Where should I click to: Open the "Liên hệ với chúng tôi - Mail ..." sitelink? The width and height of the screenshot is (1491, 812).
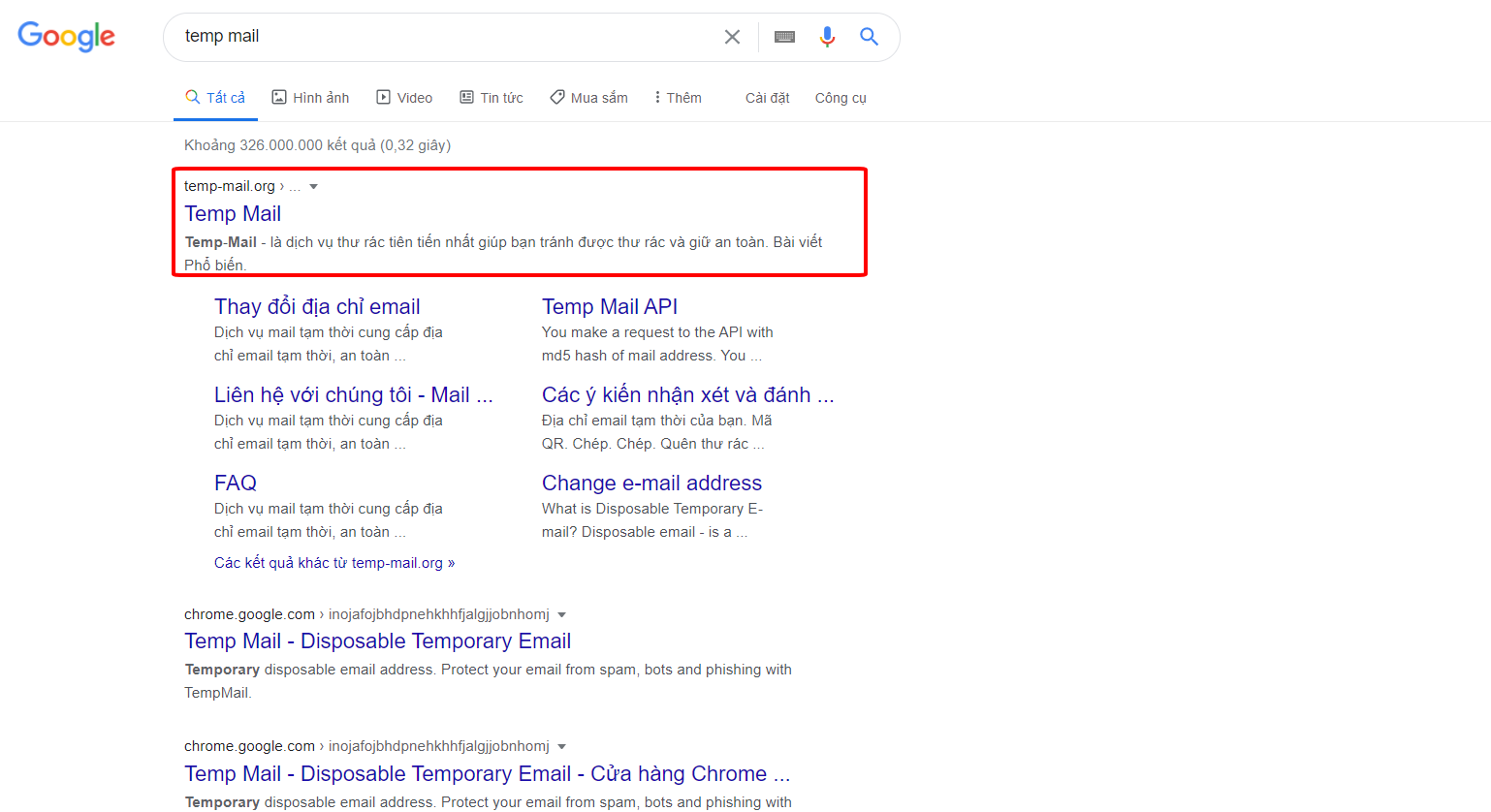pos(354,395)
